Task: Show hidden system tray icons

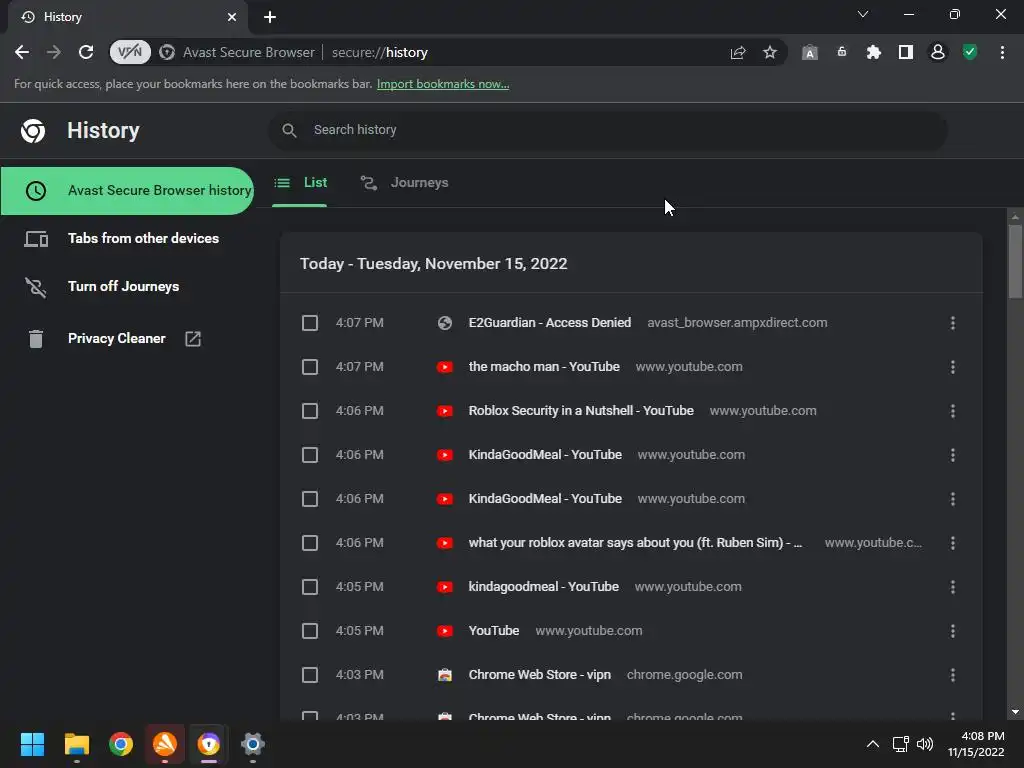Action: pos(872,744)
